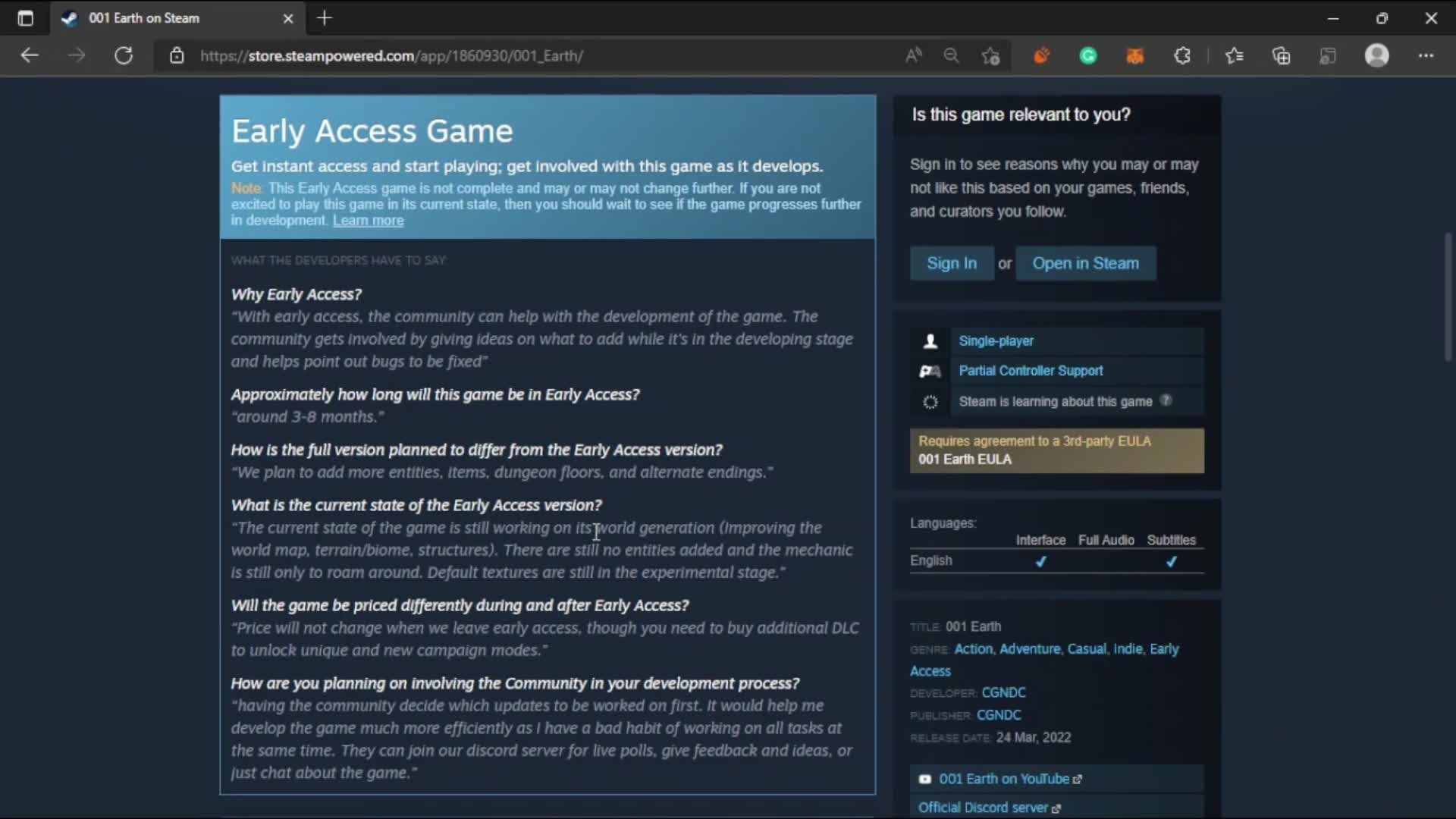The image size is (1456, 819).
Task: Click the Open in Steam button
Action: [x=1085, y=263]
